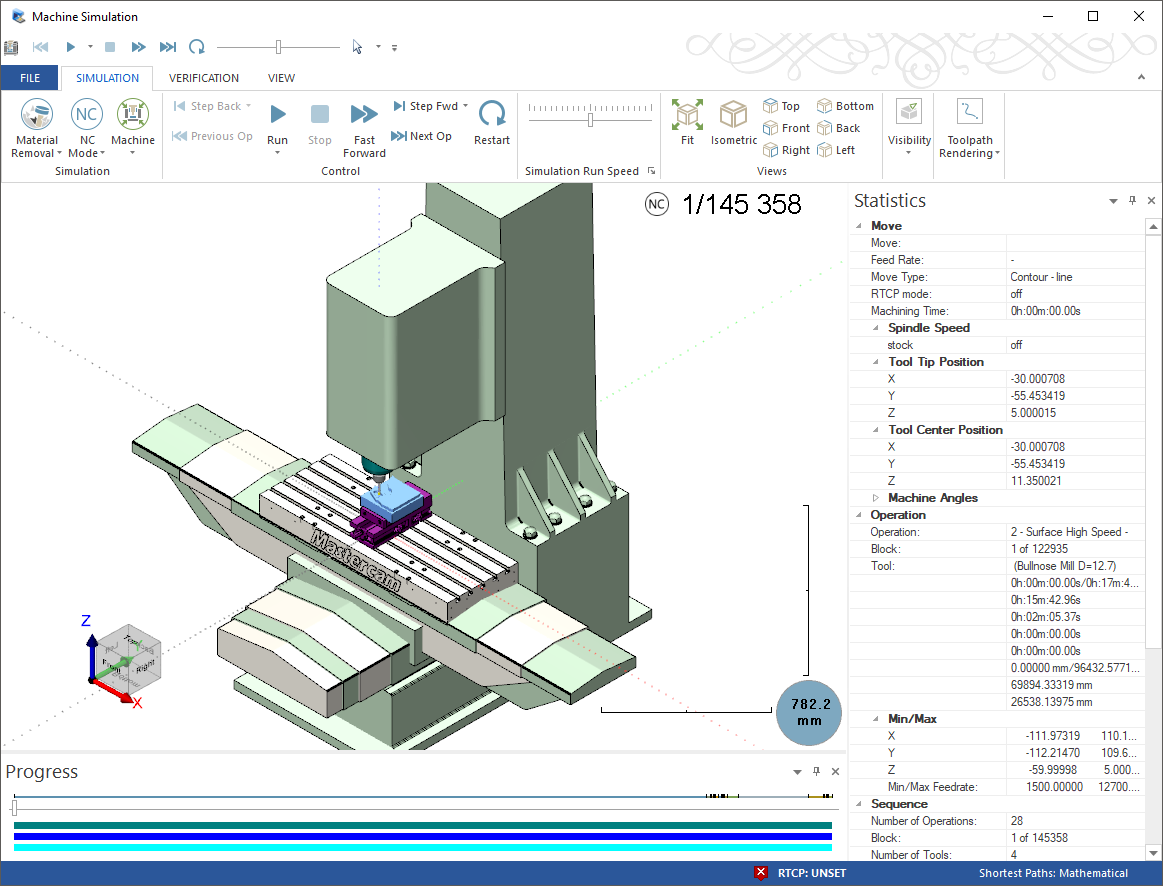
Task: Pin the Progress panel
Action: 816,771
